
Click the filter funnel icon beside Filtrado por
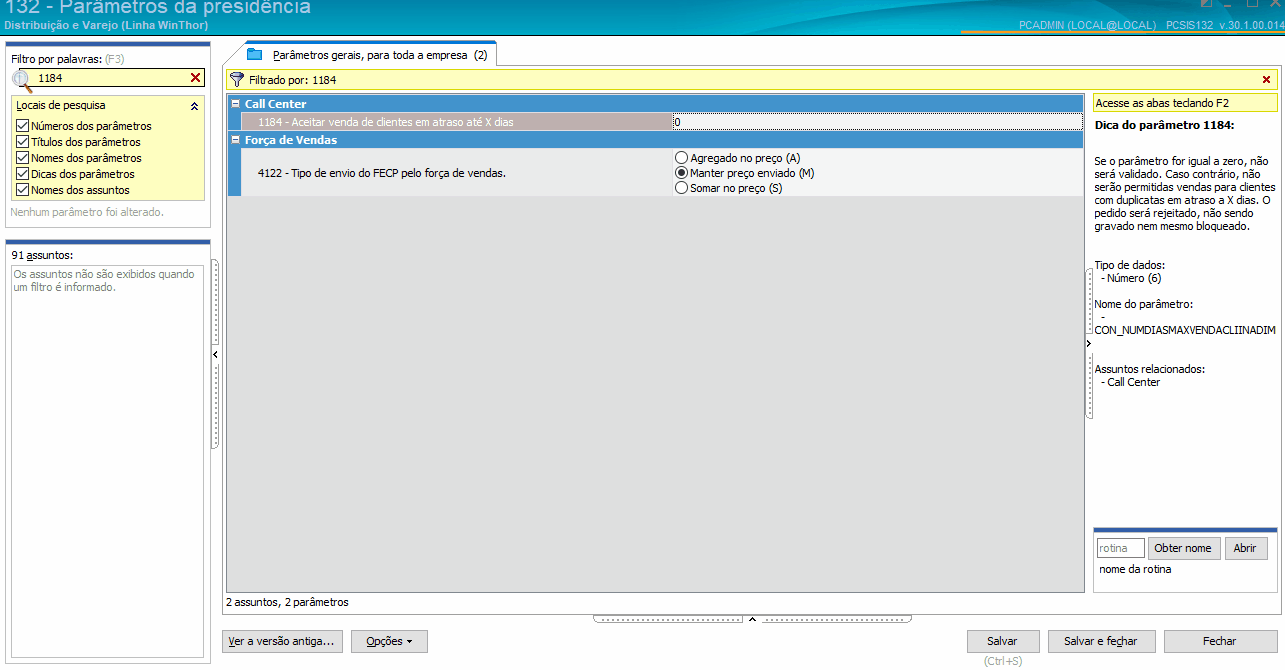[x=237, y=80]
